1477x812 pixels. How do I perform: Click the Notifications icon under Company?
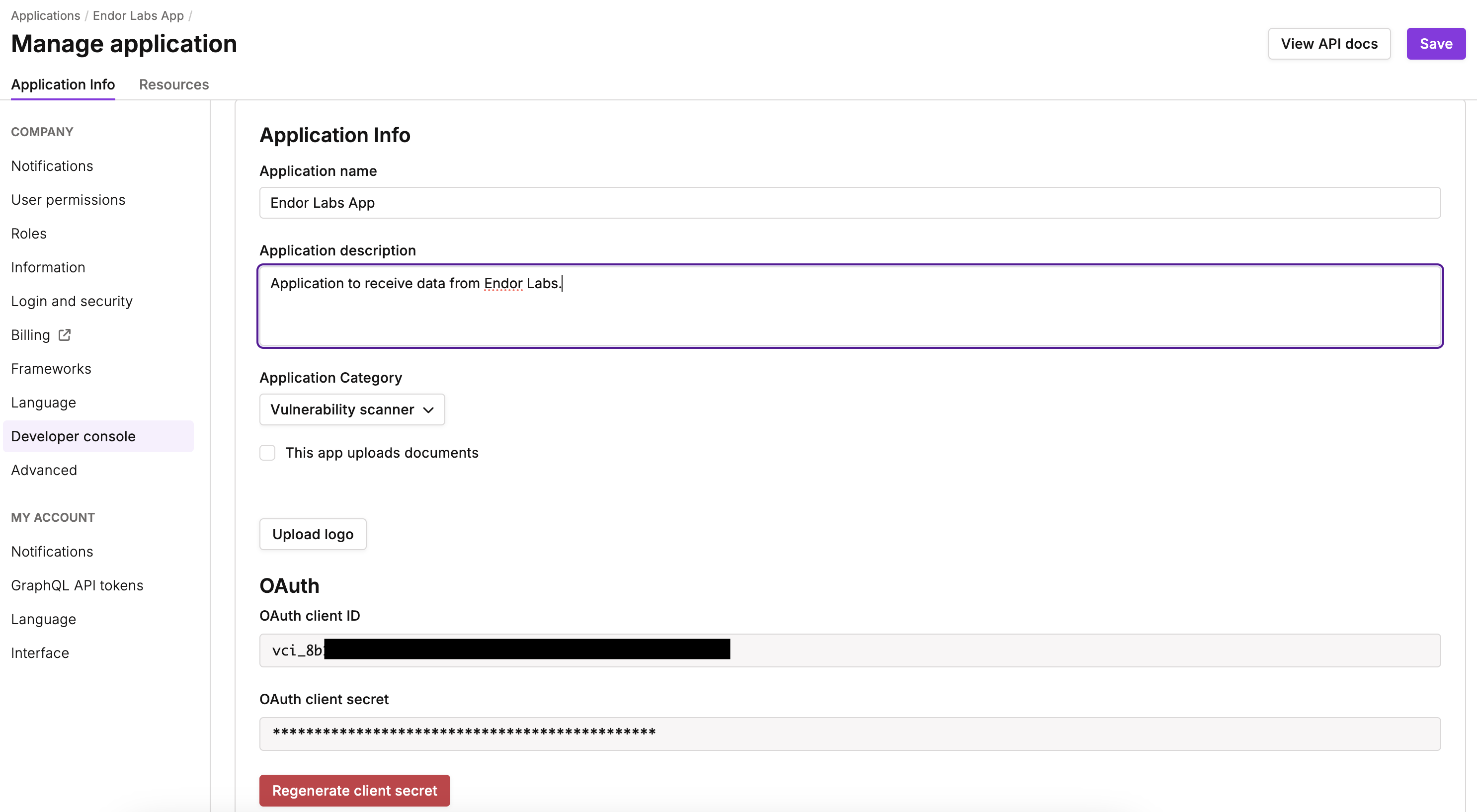click(x=51, y=165)
